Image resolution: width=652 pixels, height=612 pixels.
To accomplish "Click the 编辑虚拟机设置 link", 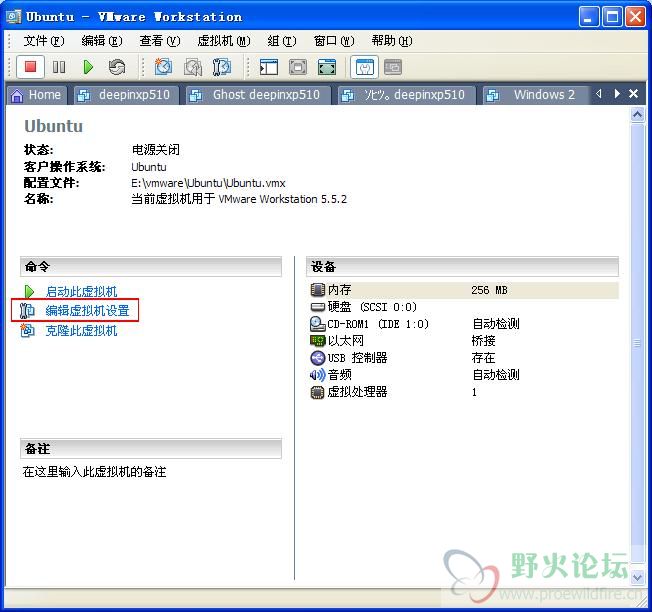I will point(87,311).
